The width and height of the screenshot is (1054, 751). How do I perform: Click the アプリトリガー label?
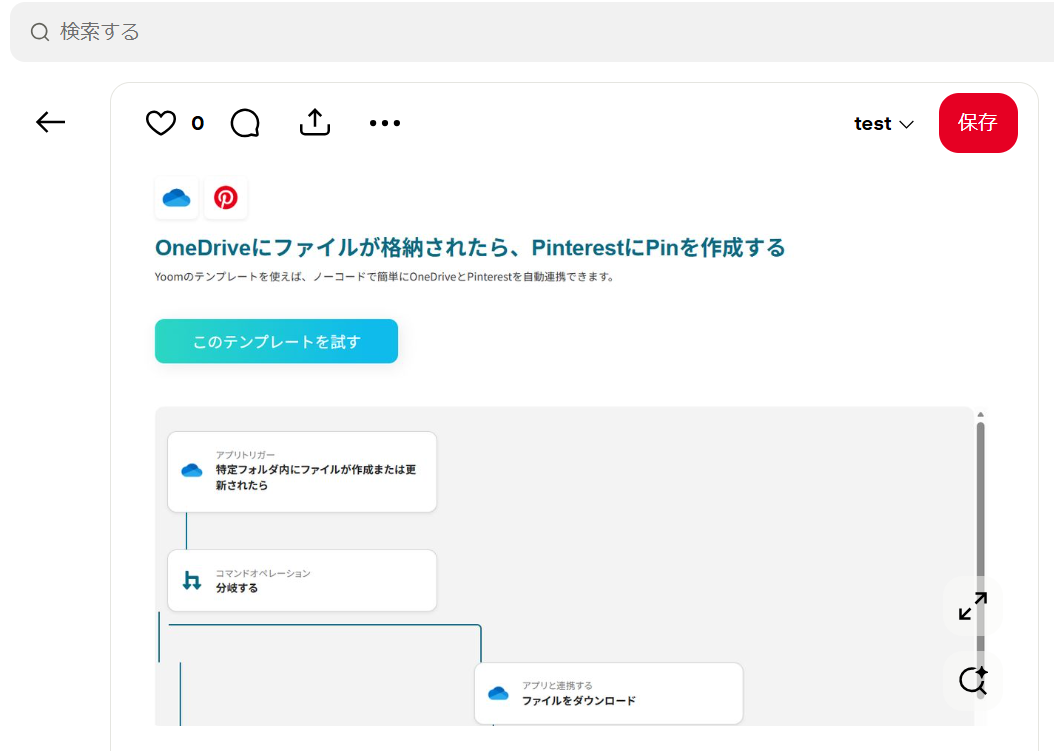[245, 455]
